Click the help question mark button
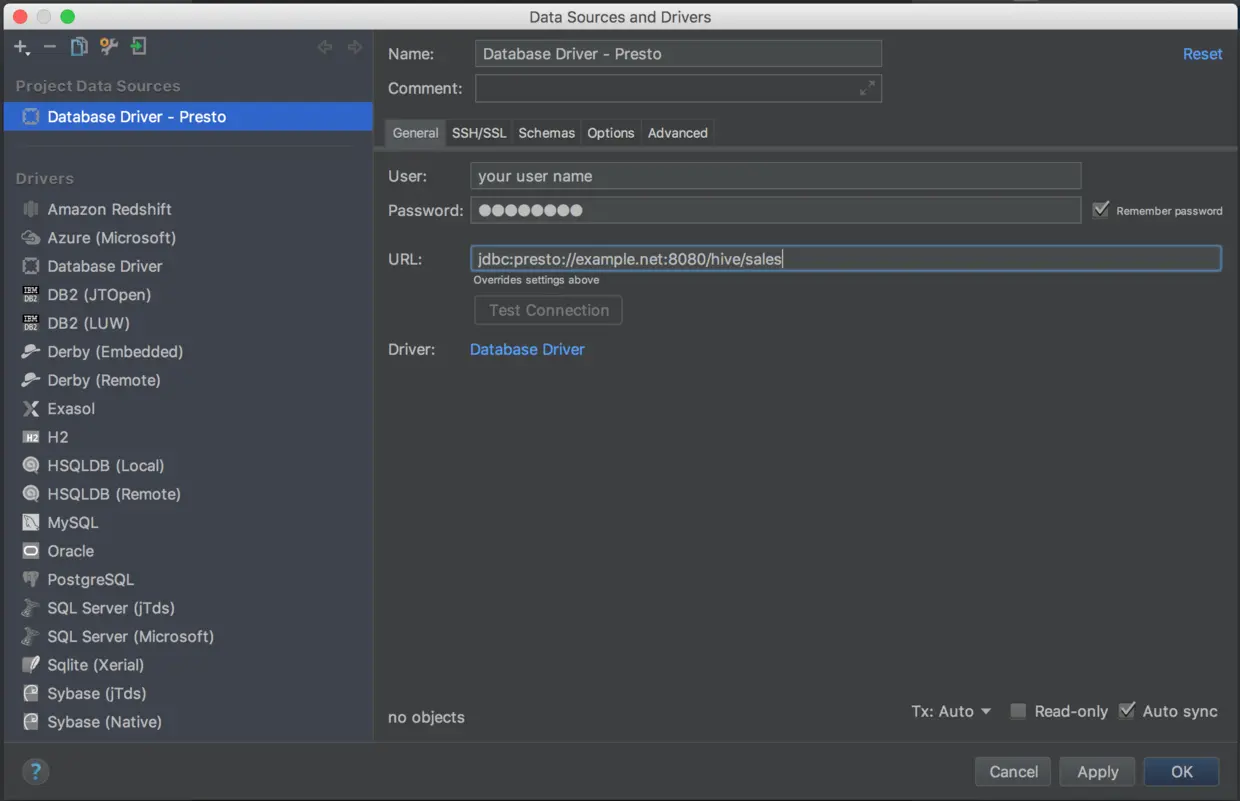1240x801 pixels. 35,771
